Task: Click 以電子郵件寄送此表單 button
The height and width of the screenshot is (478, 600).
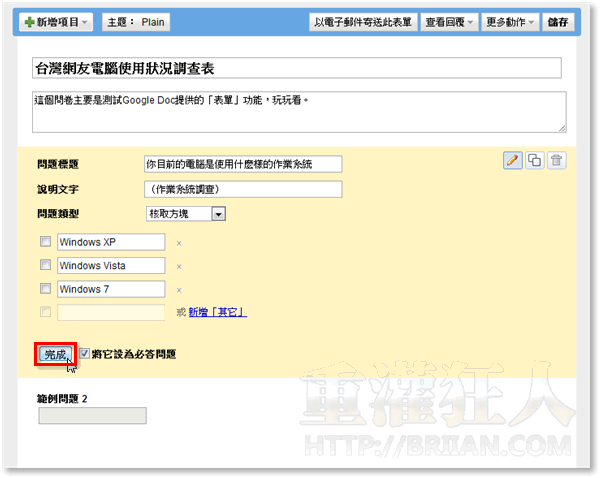Action: 363,22
